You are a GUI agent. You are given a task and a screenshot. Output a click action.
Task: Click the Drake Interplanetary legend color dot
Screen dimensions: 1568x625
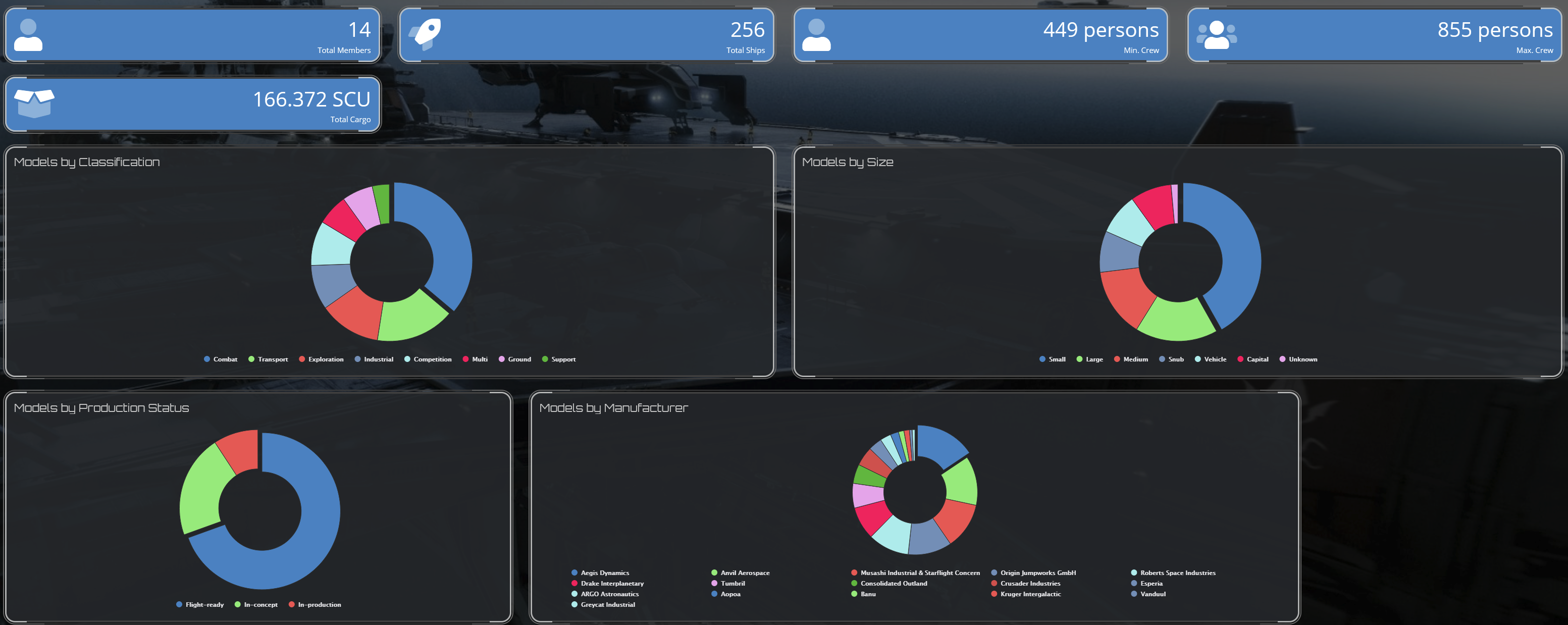(x=574, y=583)
